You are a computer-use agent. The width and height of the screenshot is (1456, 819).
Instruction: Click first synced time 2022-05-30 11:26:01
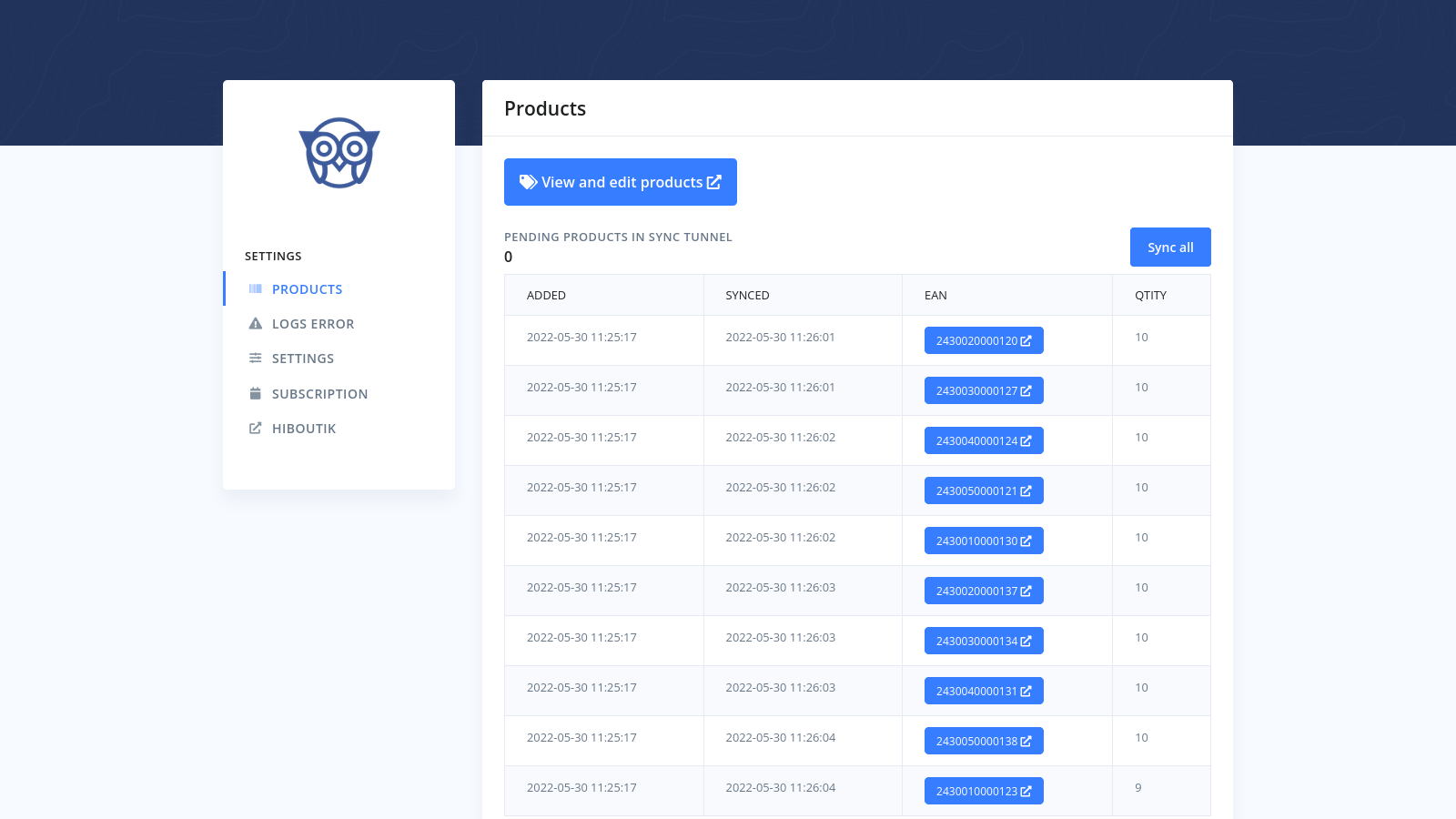pos(780,337)
